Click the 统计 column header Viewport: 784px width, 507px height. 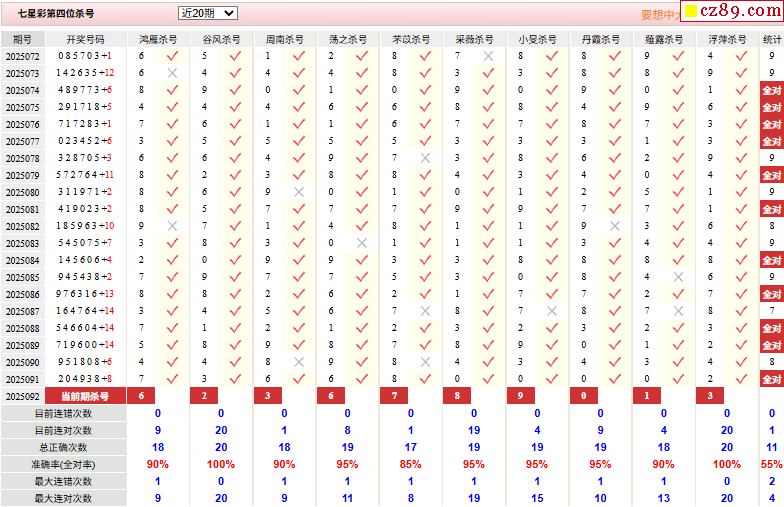pyautogui.click(x=772, y=40)
